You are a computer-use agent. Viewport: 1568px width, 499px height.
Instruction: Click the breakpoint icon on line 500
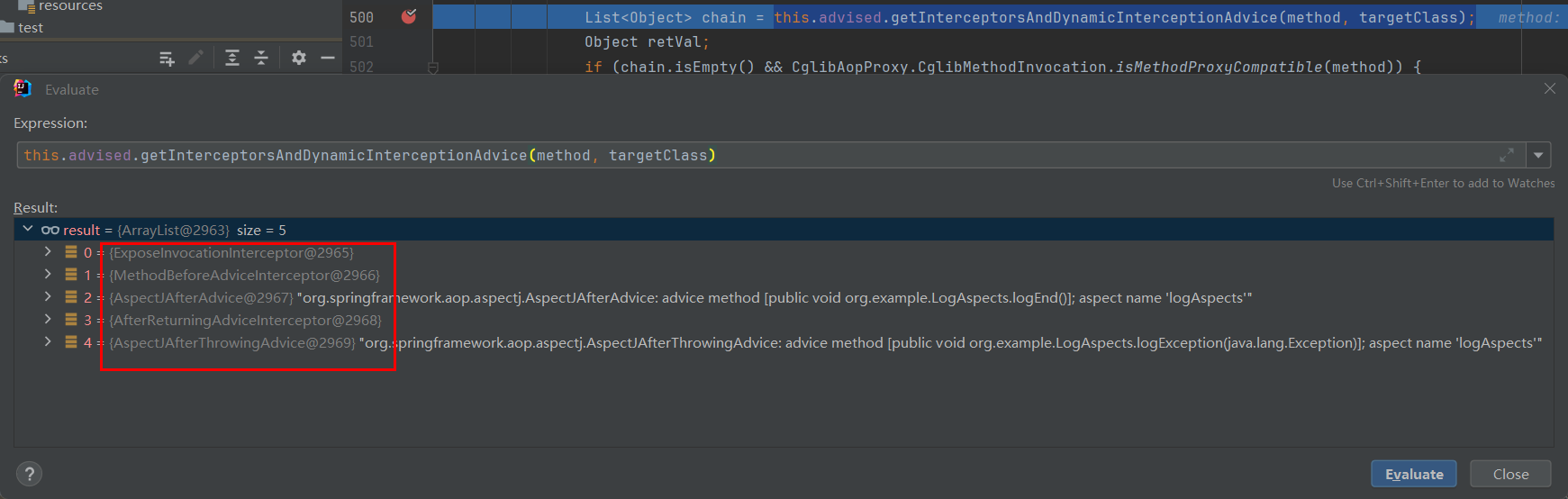coord(409,16)
